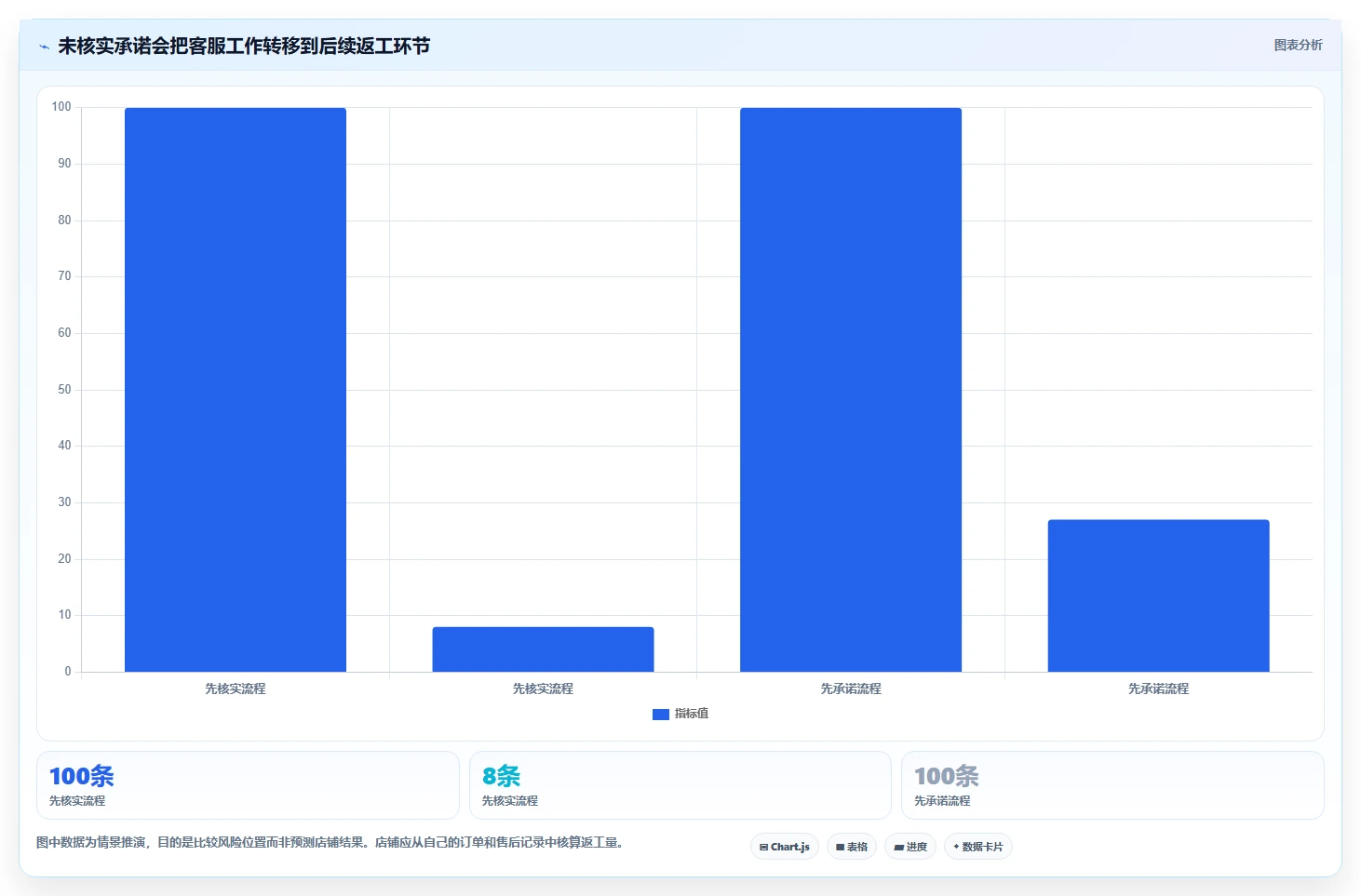Click the y-axis label 90
1361x896 pixels.
(64, 164)
